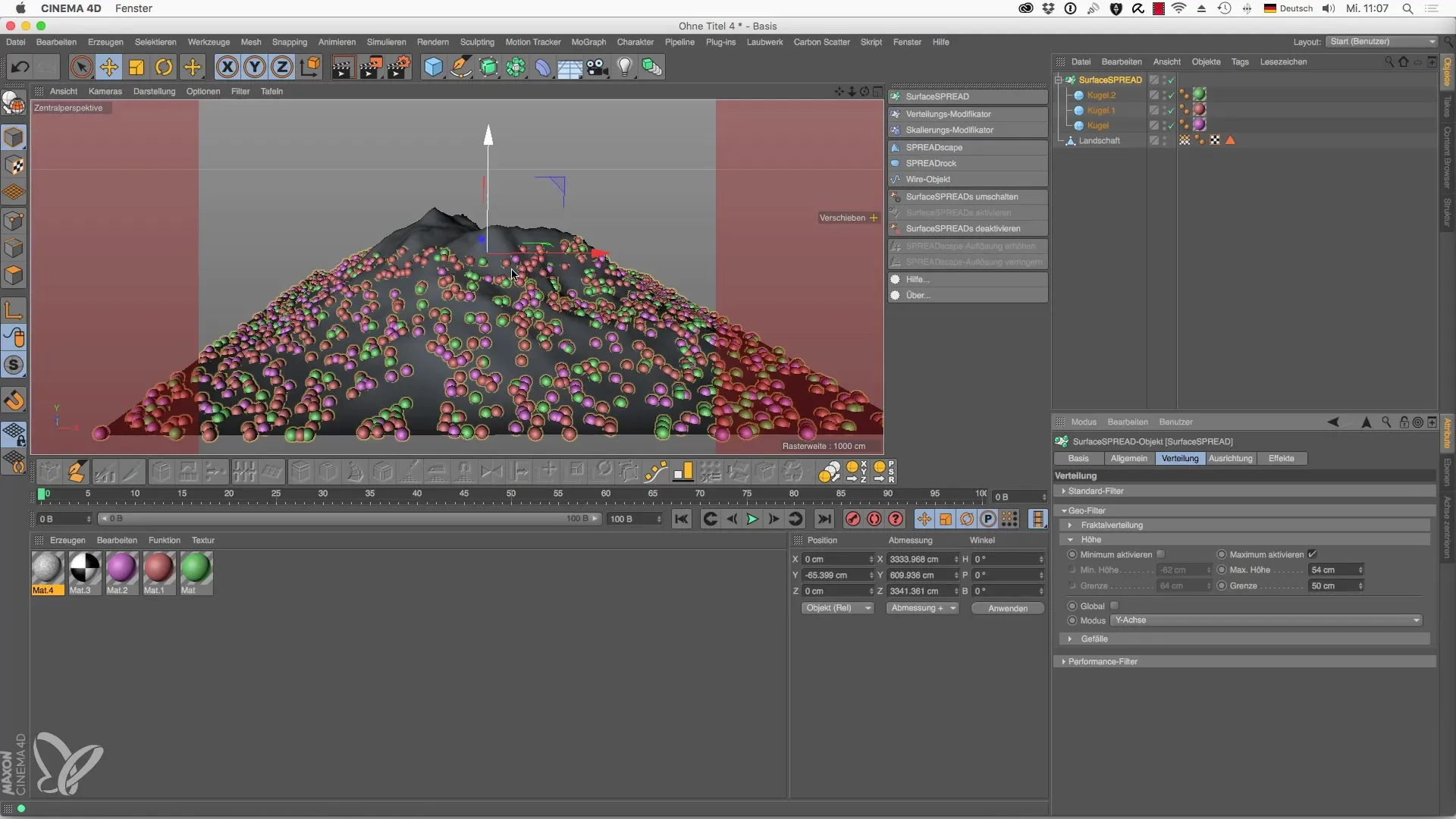
Task: Click the record keyframe button
Action: [x=853, y=519]
